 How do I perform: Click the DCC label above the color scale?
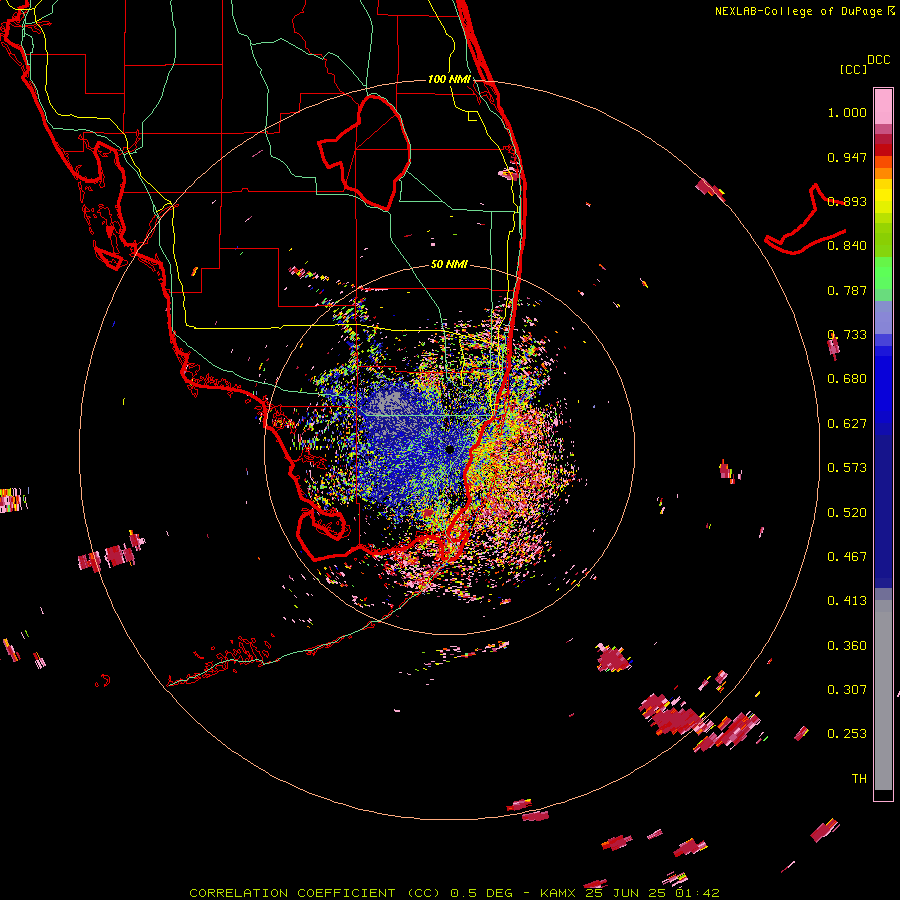[x=879, y=60]
